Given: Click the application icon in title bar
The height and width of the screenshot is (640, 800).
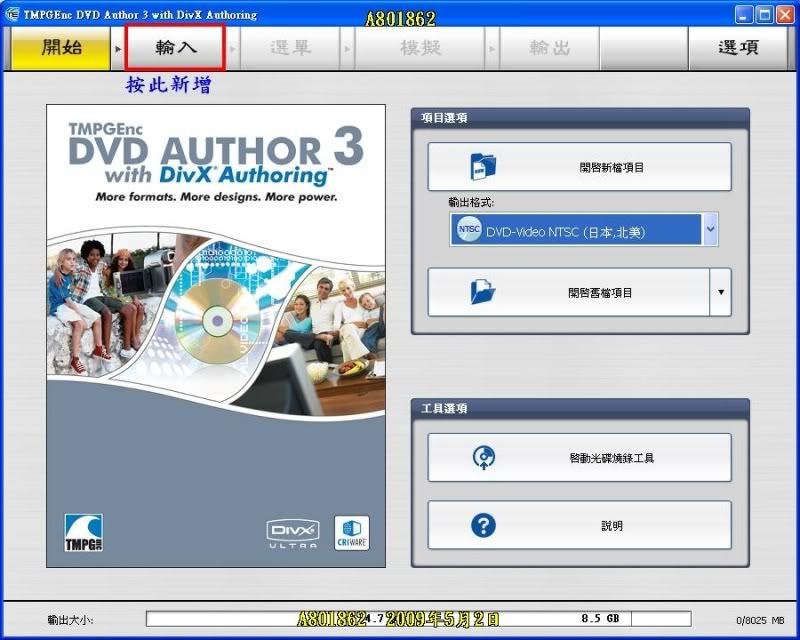Looking at the screenshot, I should [12, 14].
